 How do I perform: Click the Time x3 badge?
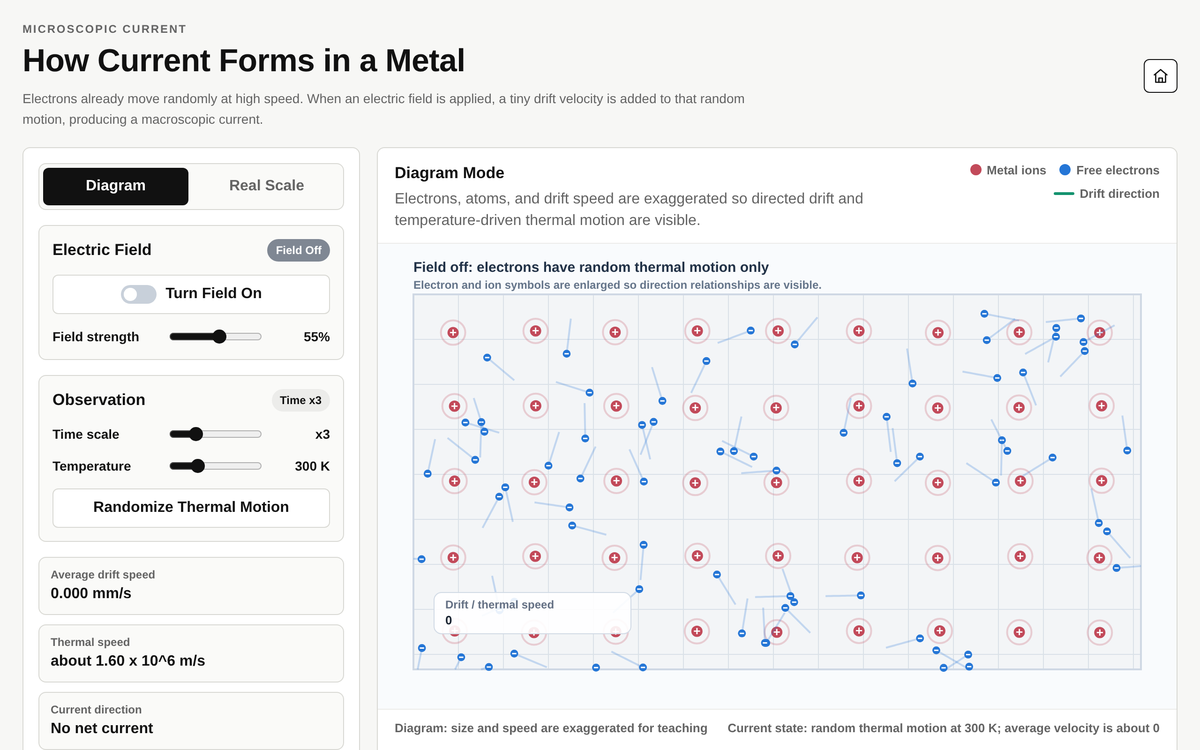pos(301,400)
